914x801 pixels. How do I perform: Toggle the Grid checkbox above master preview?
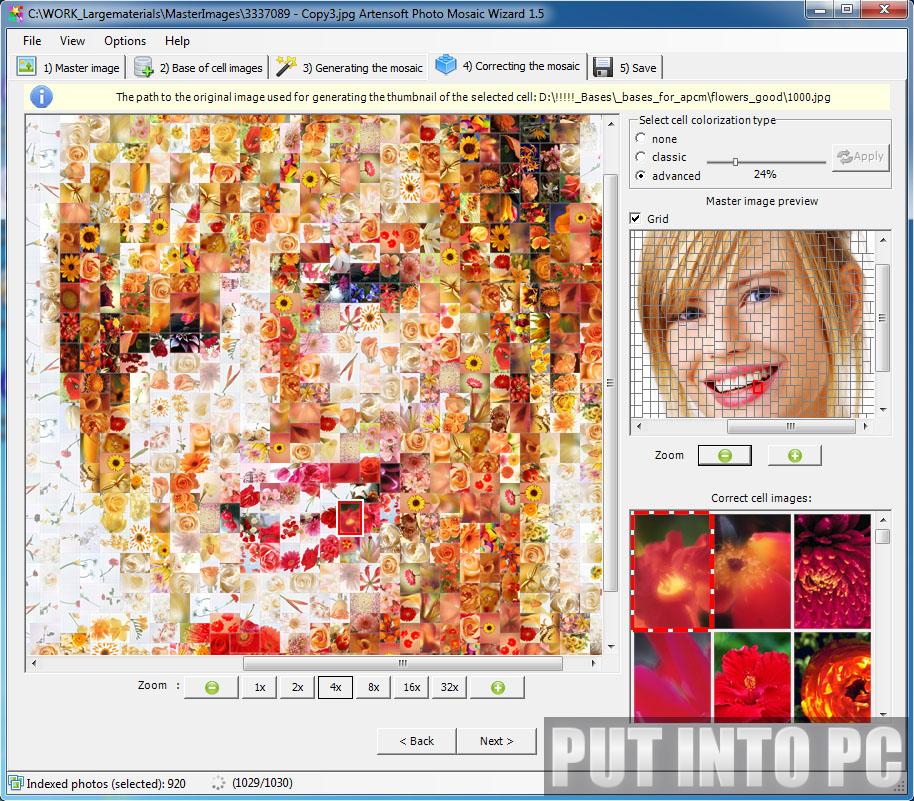pos(636,218)
